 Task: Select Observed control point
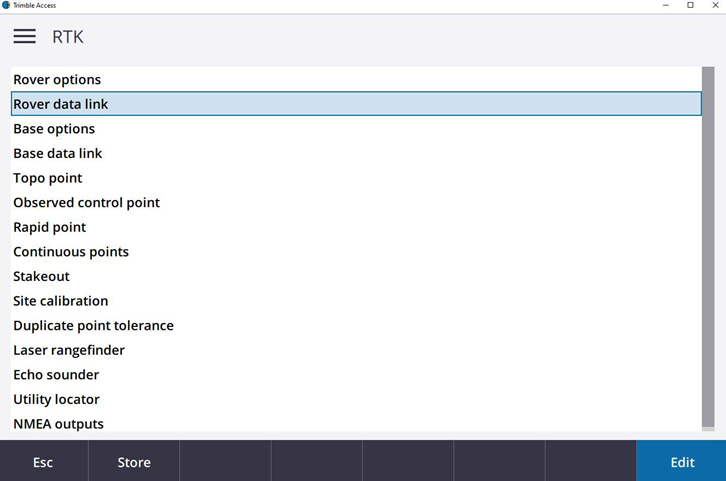86,203
